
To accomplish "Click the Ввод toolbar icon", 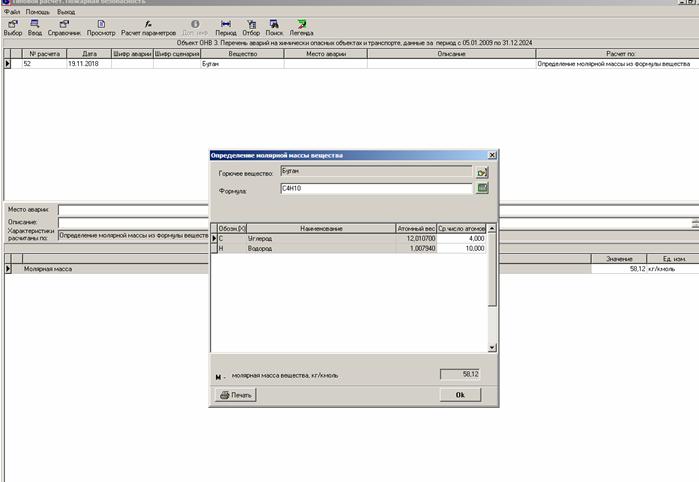I will click(35, 24).
